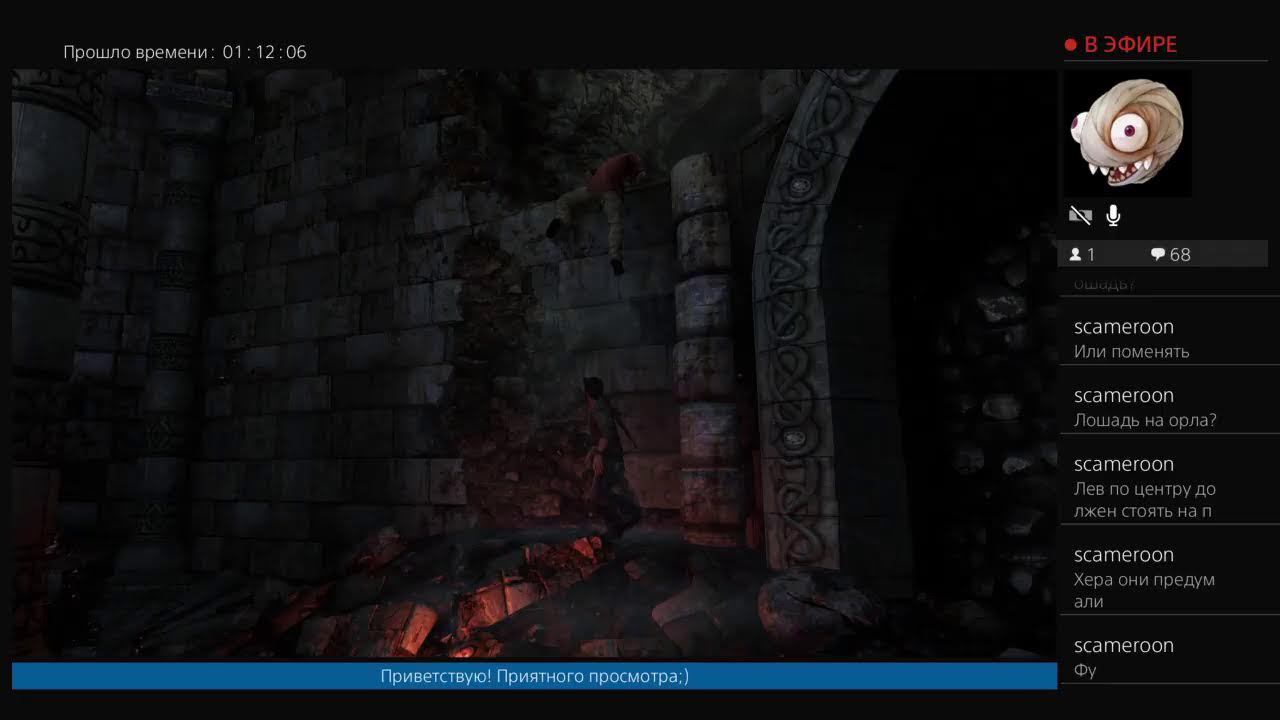Image resolution: width=1280 pixels, height=720 pixels.
Task: Select the comment "Или поменять"
Action: [1131, 352]
